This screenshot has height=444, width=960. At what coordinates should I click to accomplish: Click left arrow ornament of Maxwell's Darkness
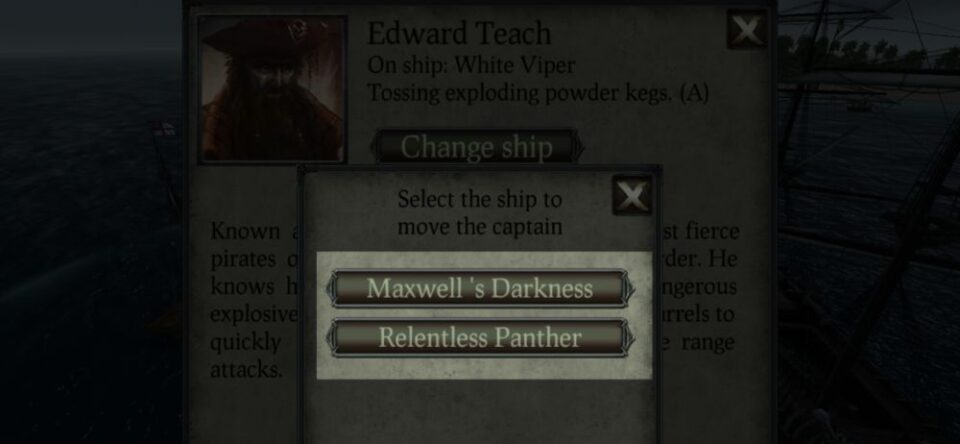coord(332,288)
